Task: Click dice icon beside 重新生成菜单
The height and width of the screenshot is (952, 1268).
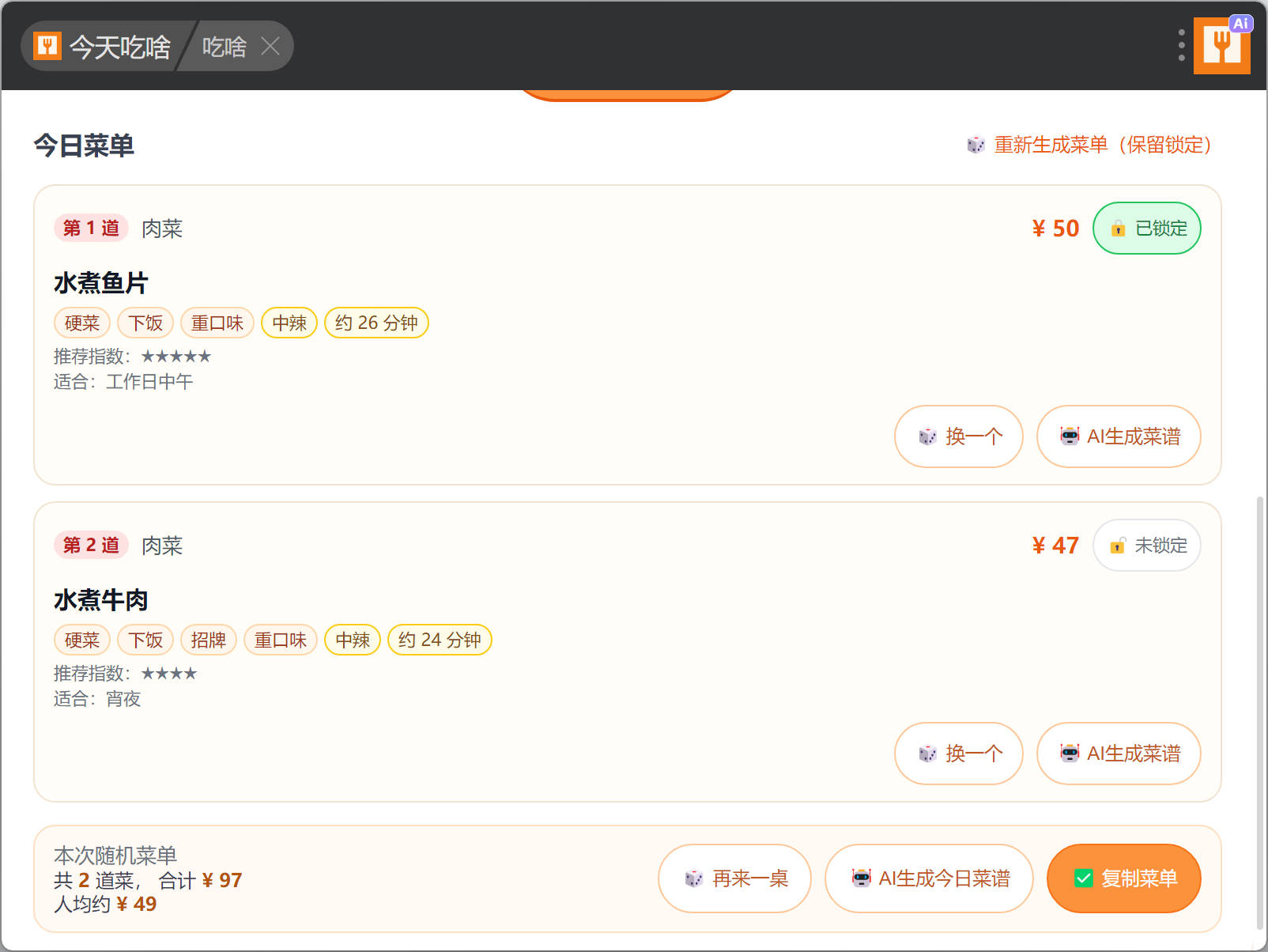Action: [976, 145]
